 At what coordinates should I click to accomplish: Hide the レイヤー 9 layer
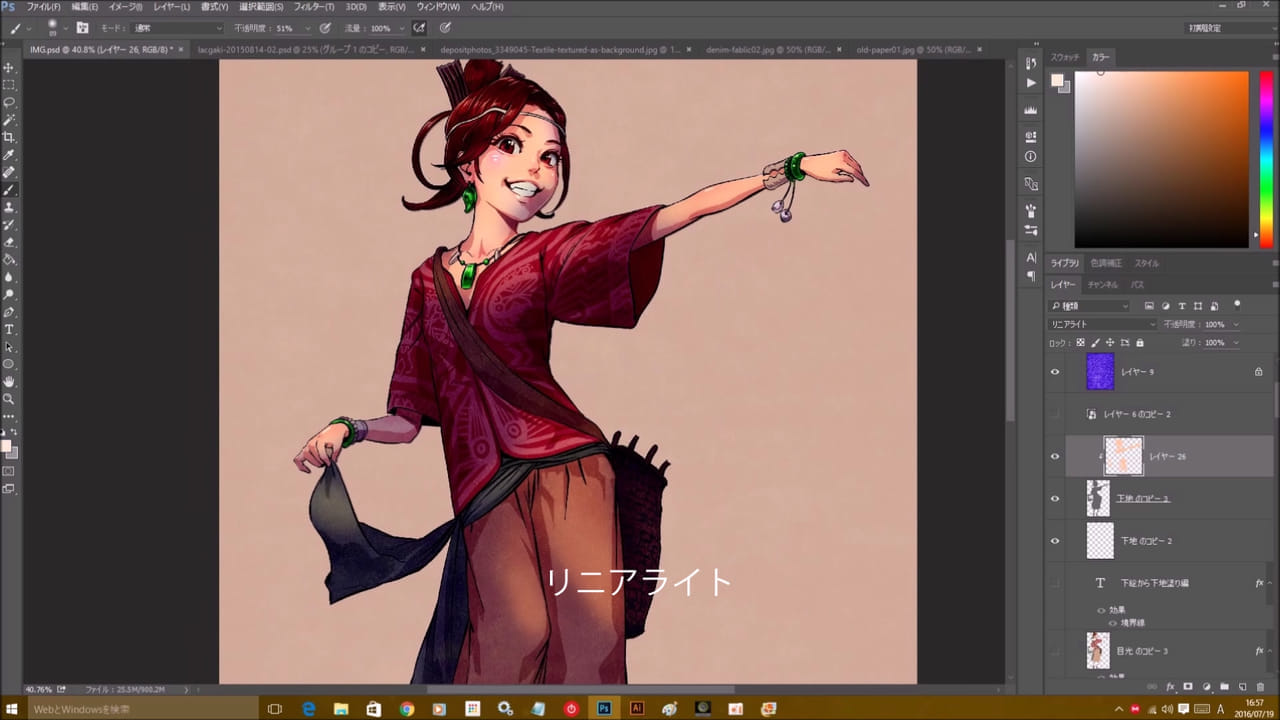[x=1054, y=372]
